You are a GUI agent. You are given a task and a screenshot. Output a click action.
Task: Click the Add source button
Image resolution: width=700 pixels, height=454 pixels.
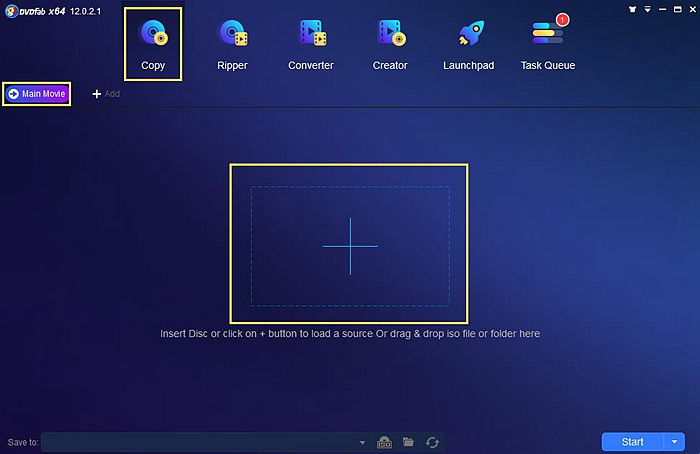tap(106, 94)
